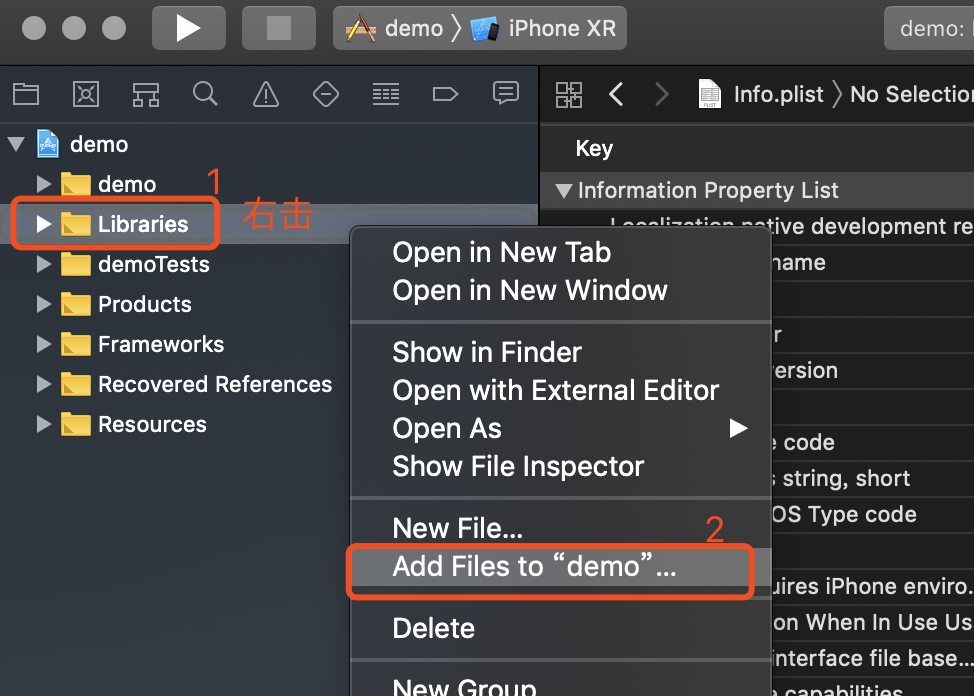Show the Report navigator
This screenshot has height=696, width=974.
(506, 93)
